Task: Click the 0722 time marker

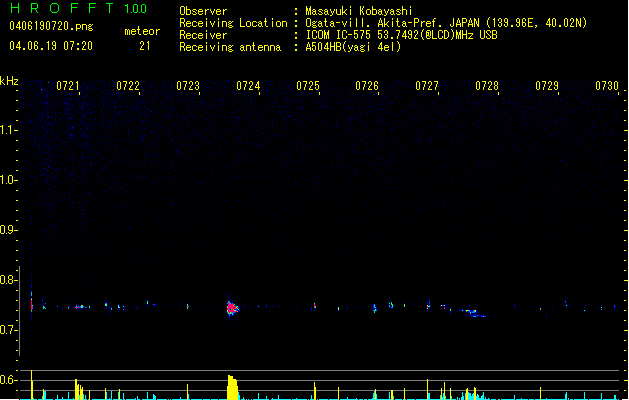Action: click(128, 86)
